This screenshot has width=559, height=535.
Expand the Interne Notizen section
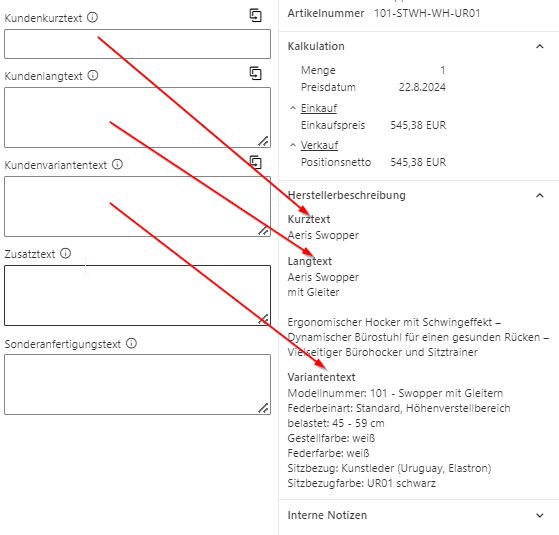pos(540,515)
